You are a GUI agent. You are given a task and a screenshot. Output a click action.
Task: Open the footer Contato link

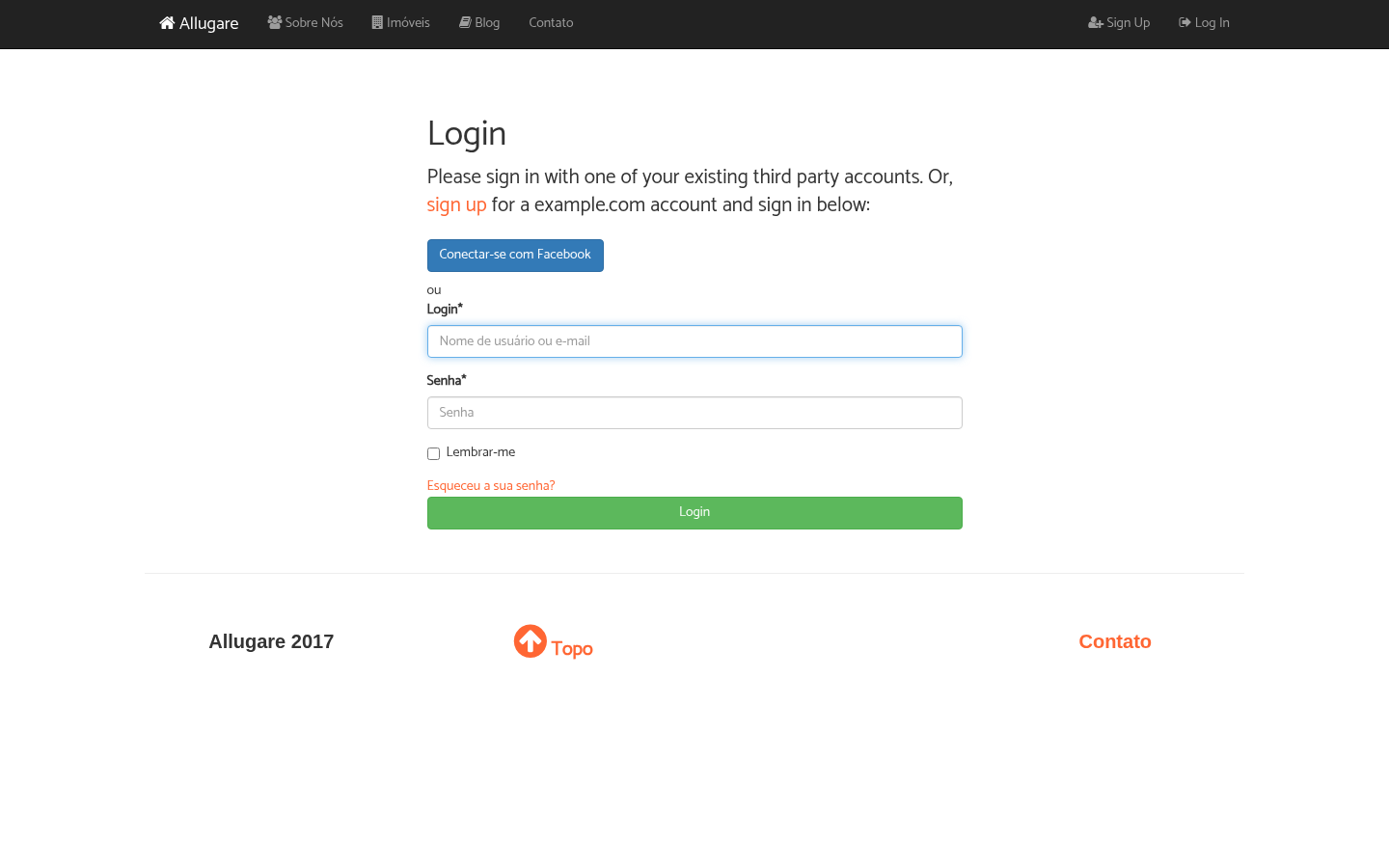pos(1115,641)
